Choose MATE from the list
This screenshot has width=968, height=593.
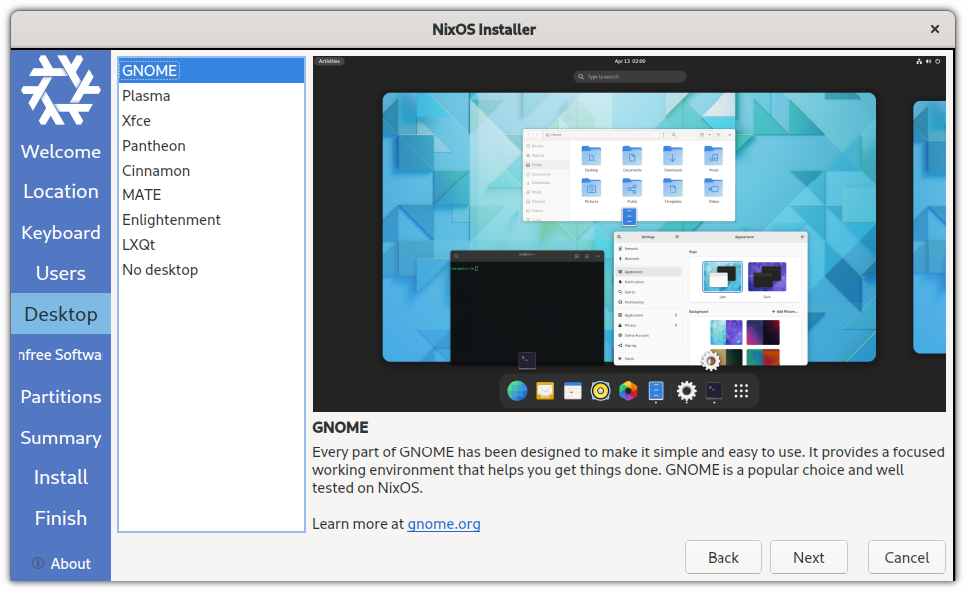point(211,195)
